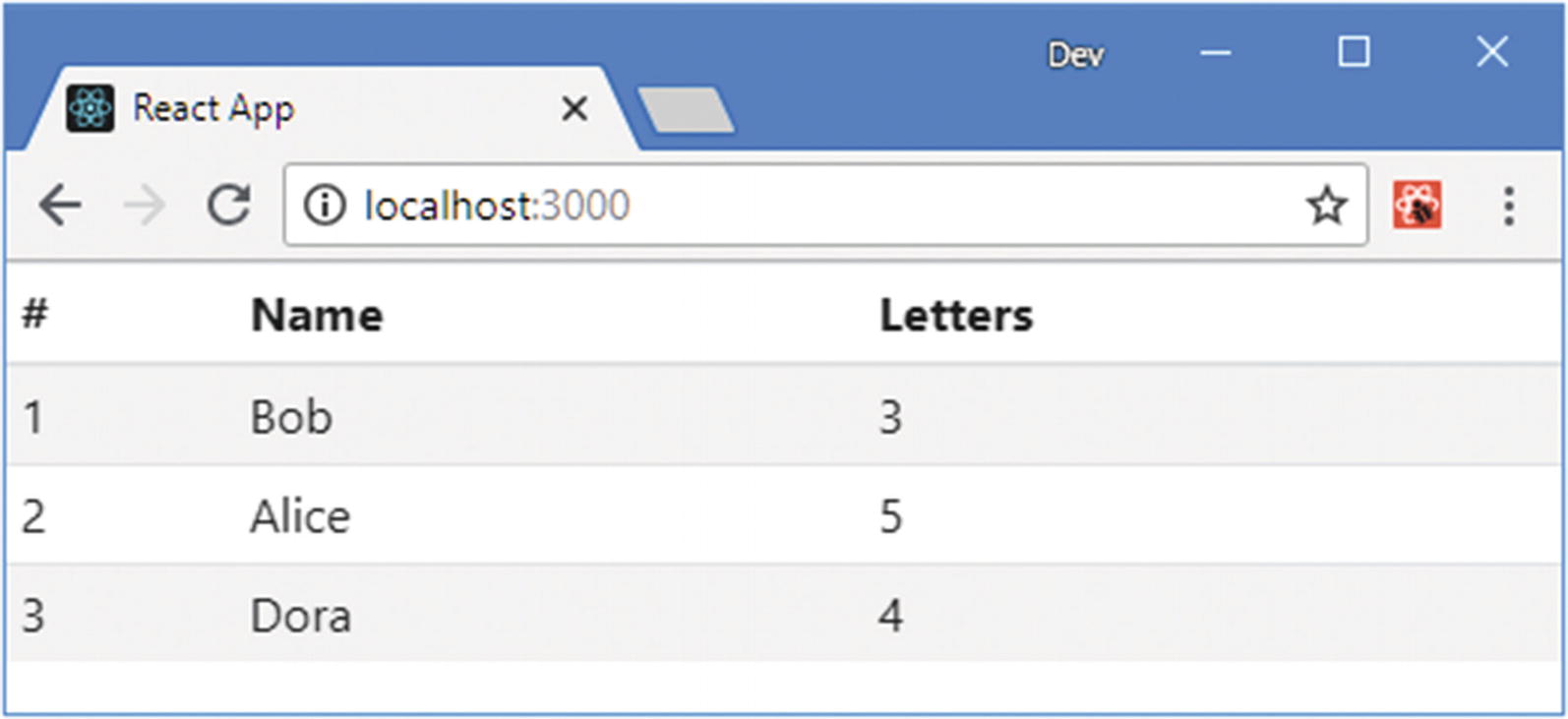1568x719 pixels.
Task: Click the browser back arrow
Action: [x=60, y=206]
